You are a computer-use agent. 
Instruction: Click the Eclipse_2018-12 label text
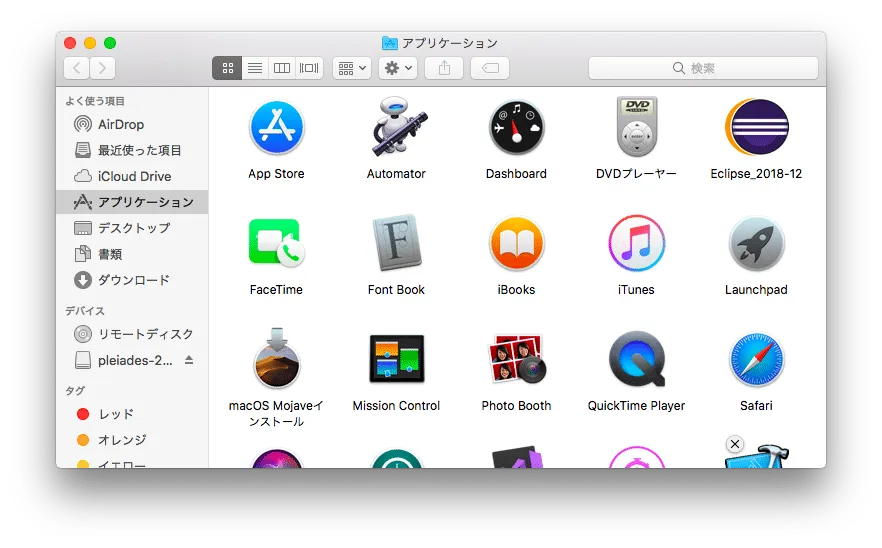pos(756,174)
